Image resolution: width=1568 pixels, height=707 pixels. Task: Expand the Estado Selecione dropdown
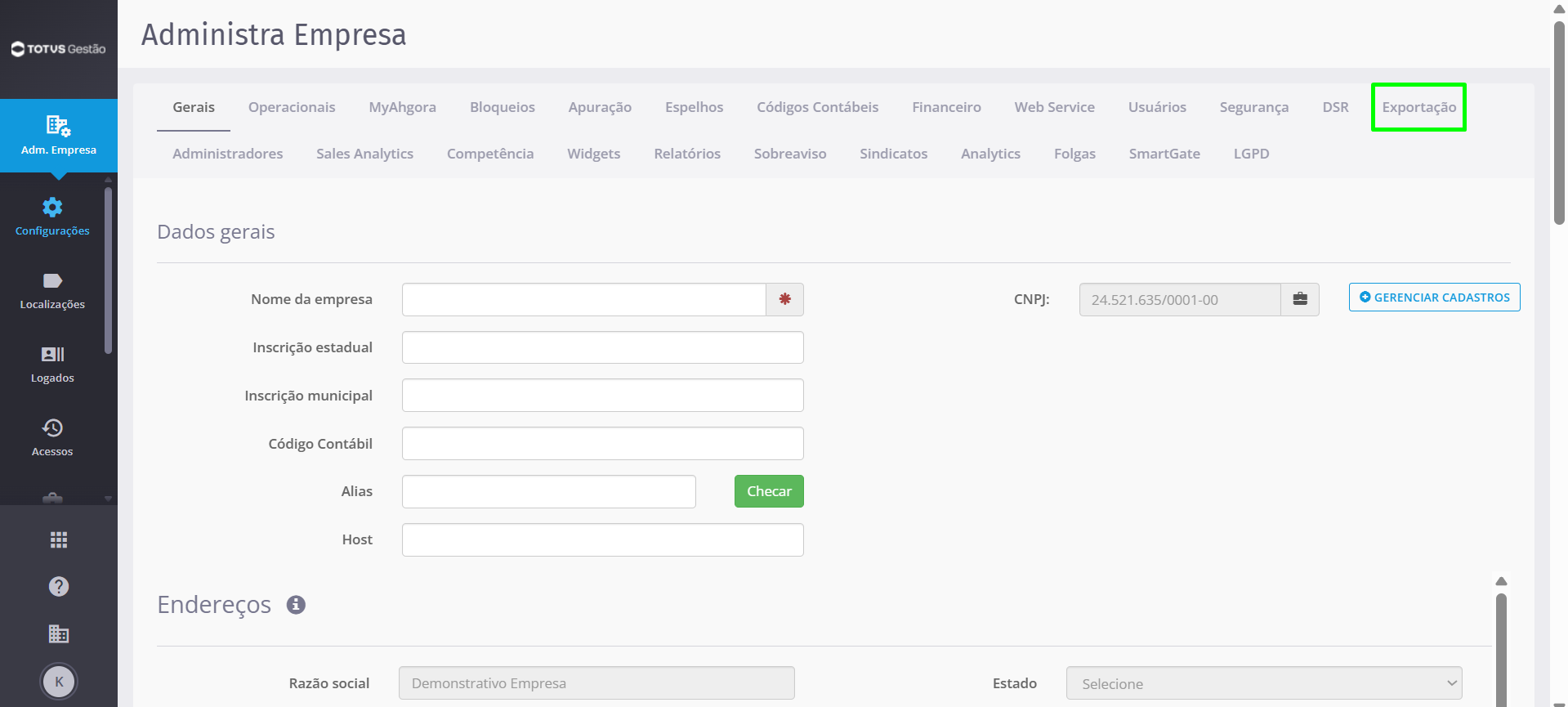[x=1263, y=683]
